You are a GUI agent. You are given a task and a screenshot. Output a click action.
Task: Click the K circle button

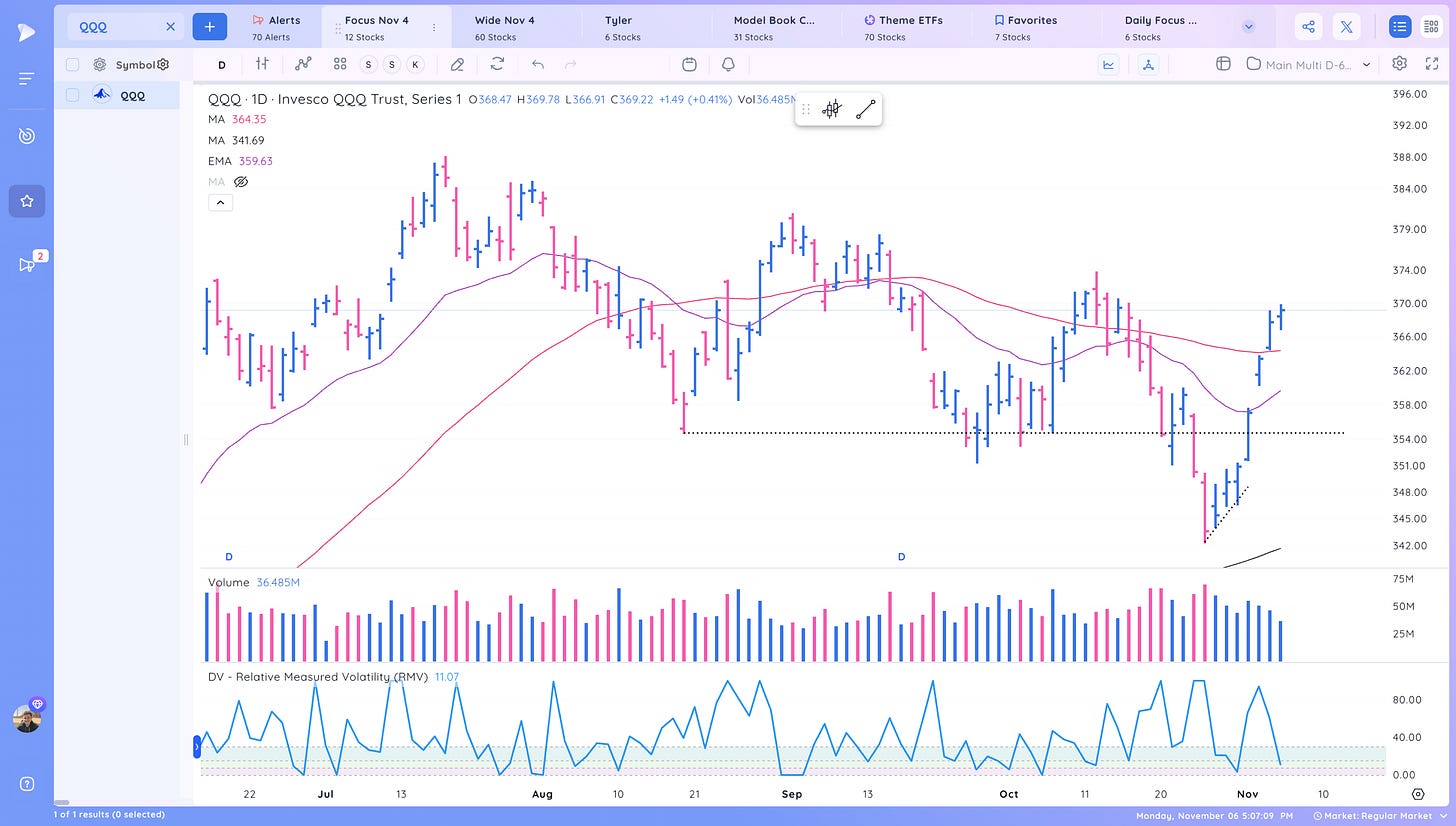[x=416, y=65]
